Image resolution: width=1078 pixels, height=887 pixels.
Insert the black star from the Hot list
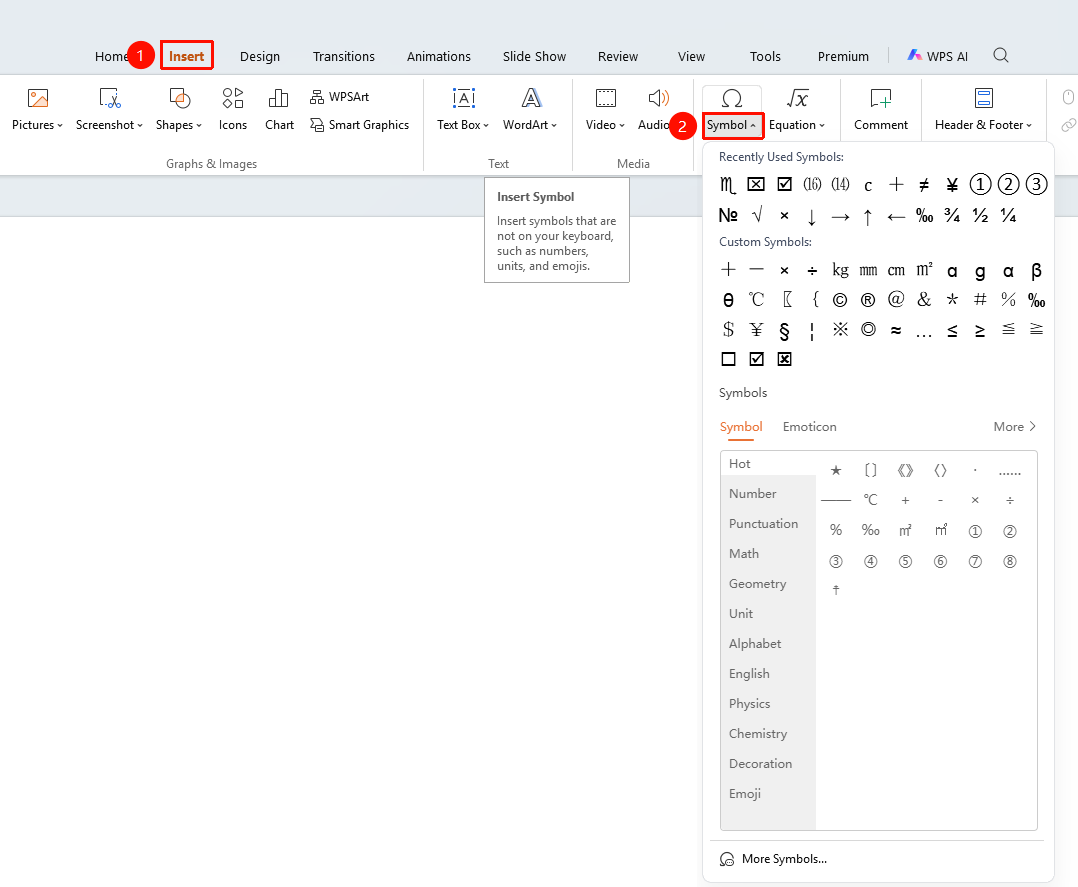click(835, 470)
